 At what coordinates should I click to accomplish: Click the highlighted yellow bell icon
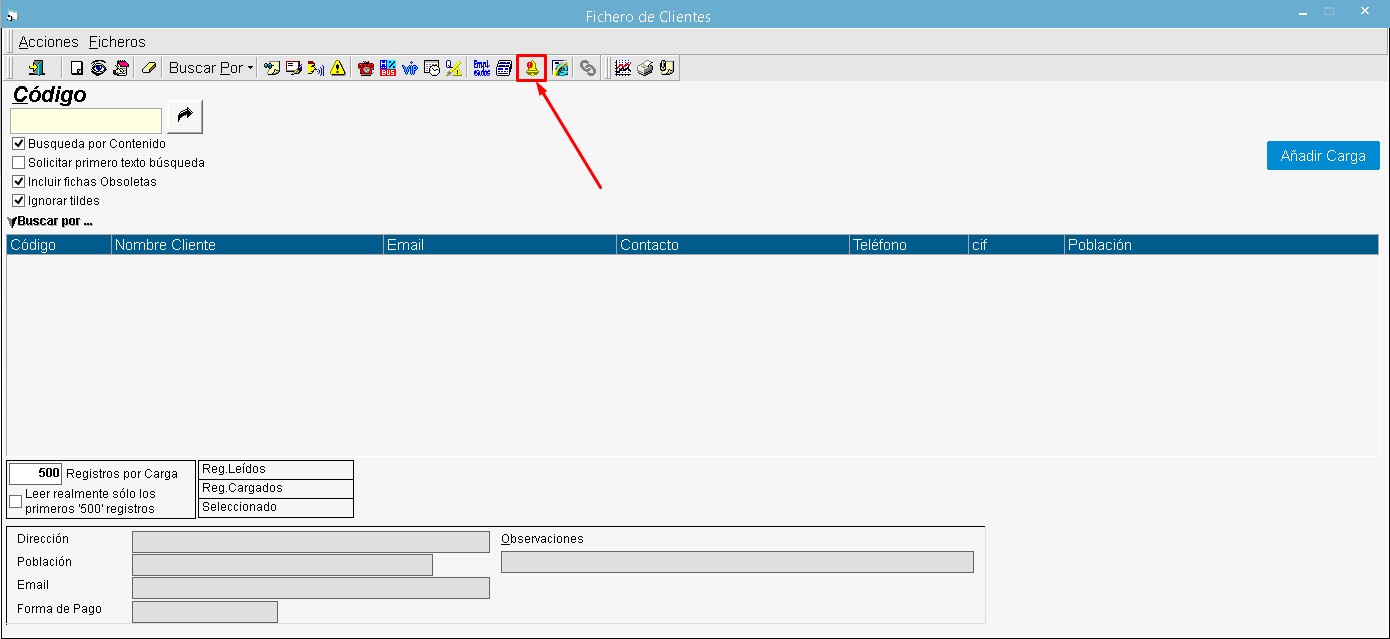click(532, 68)
